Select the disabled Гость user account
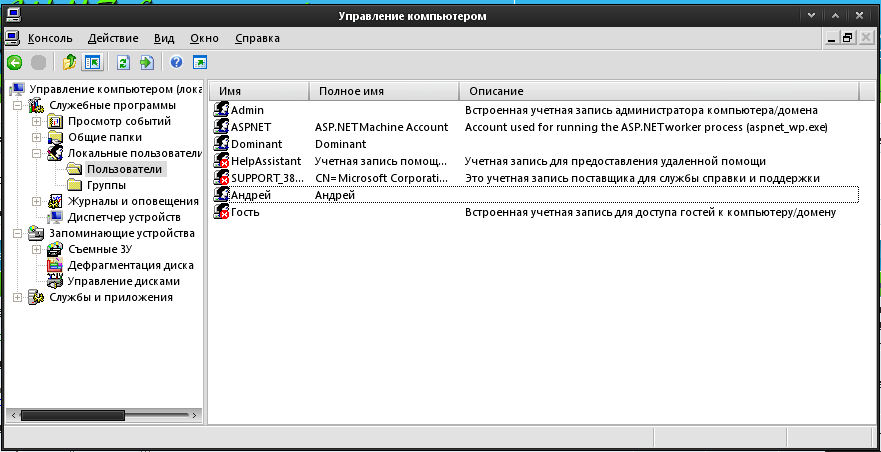 (245, 212)
